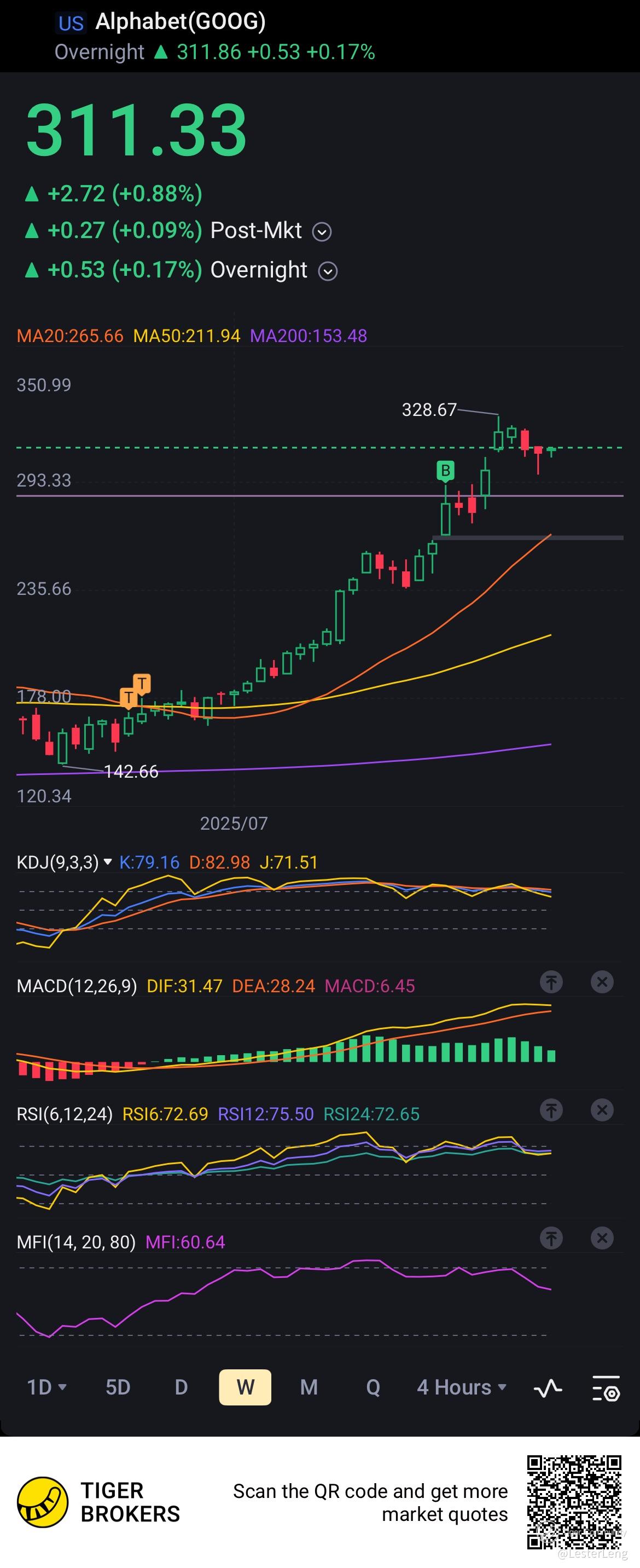The height and width of the screenshot is (1568, 640).
Task: Tap the 120.34 axis label
Action: click(44, 796)
